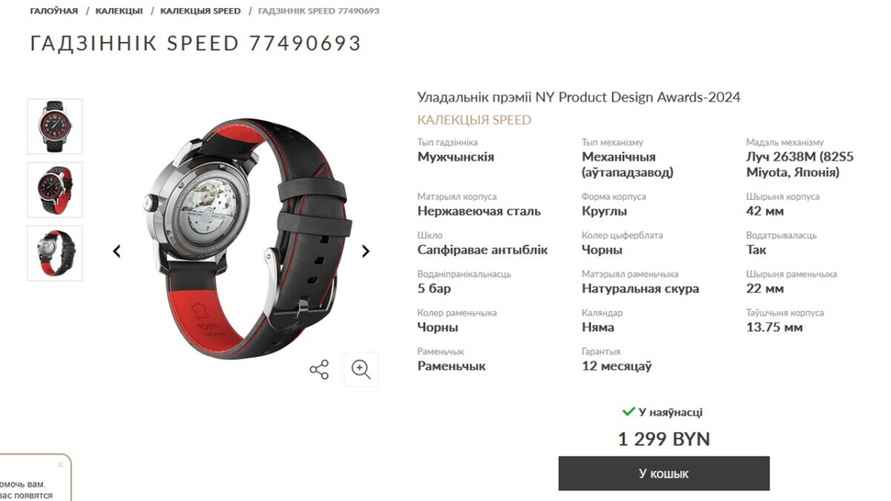This screenshot has width=891, height=501.
Task: Show the previous watch image
Action: click(116, 250)
